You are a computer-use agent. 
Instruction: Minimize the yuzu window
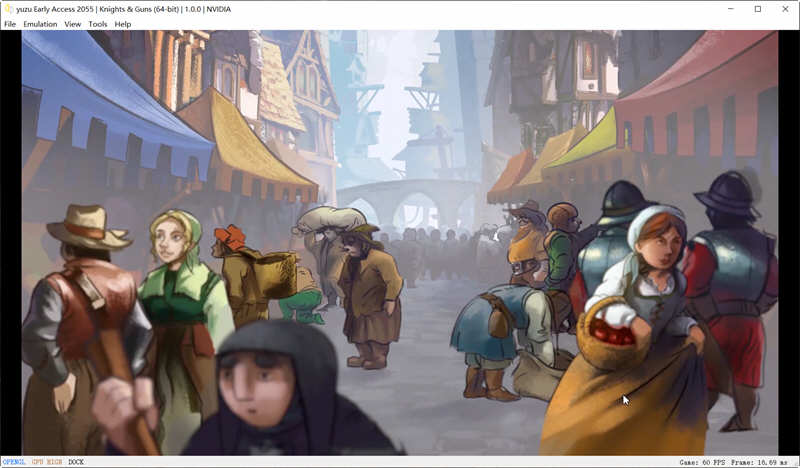pos(731,9)
